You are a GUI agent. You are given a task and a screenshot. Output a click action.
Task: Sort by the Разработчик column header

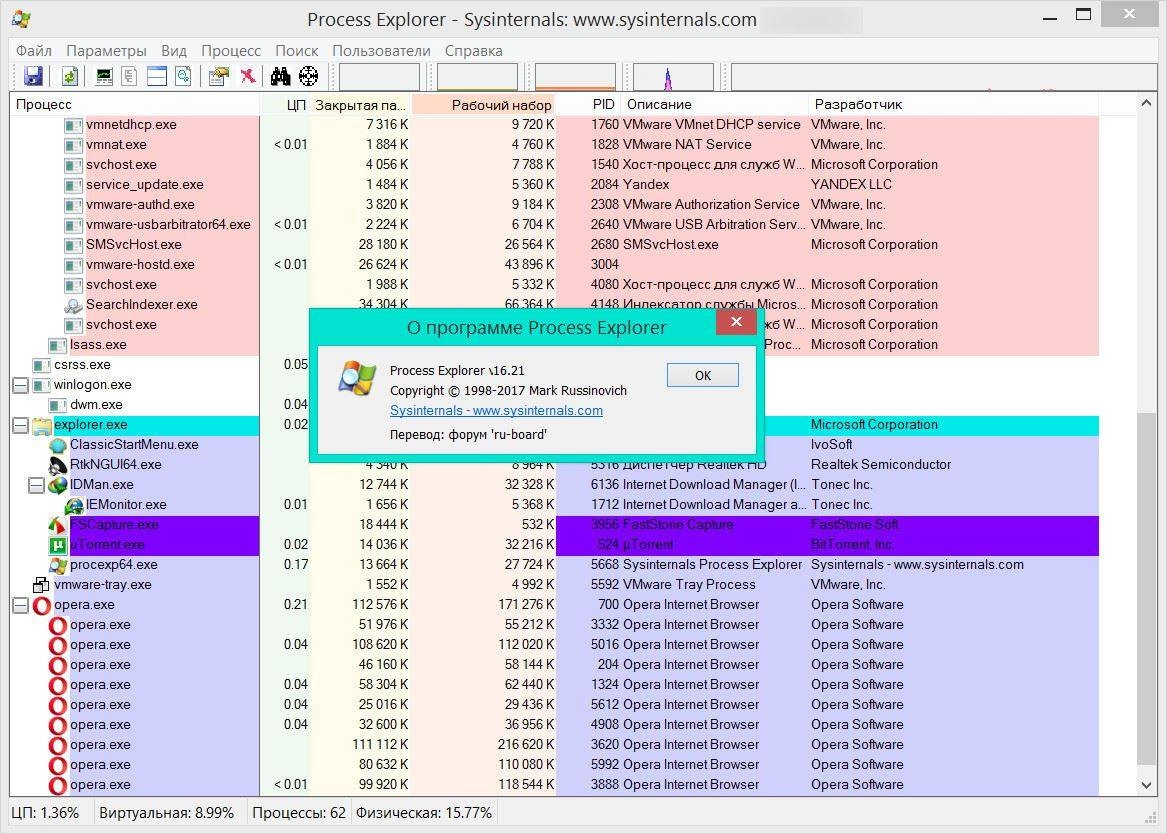coord(954,104)
